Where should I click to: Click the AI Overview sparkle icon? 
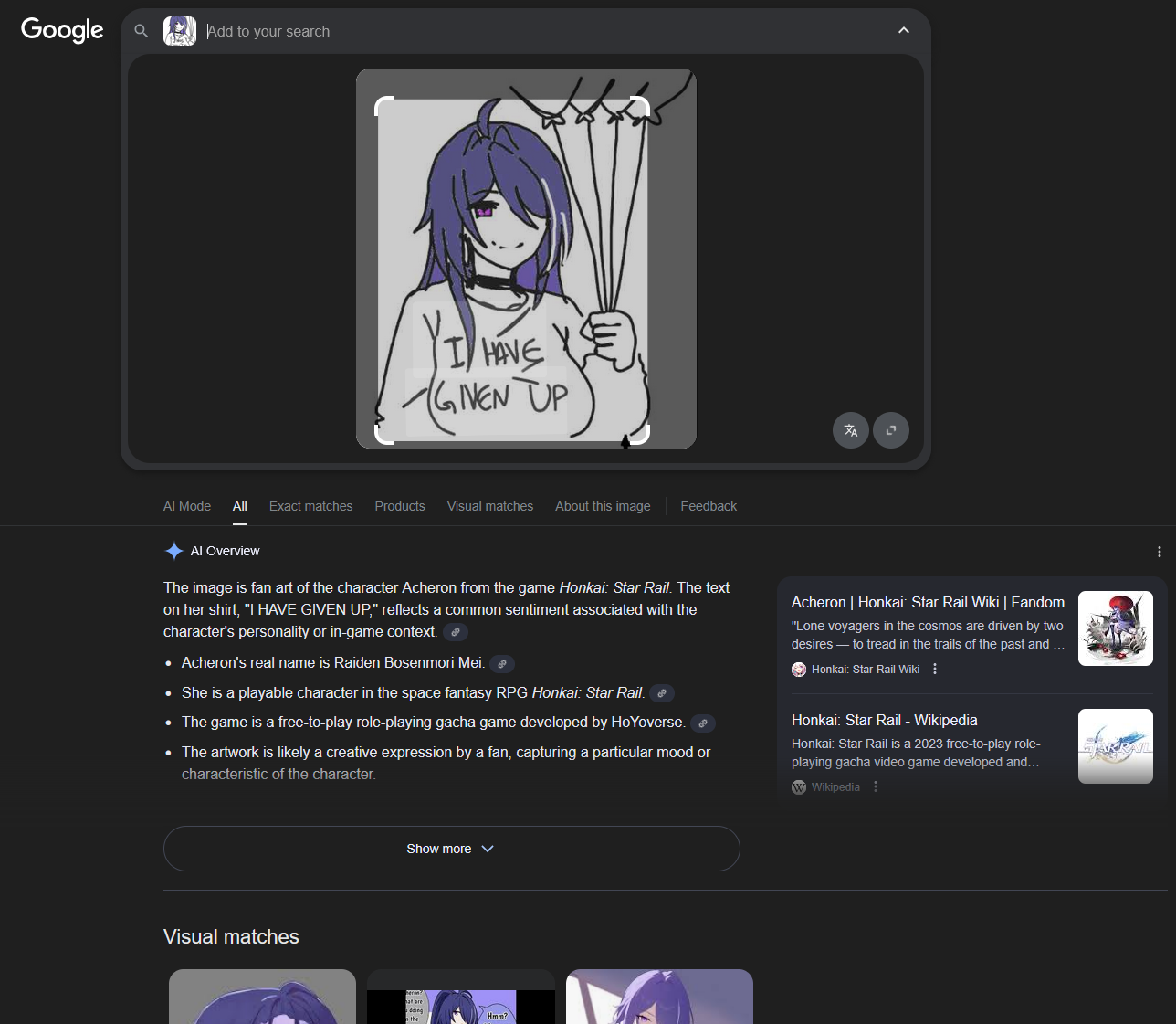pyautogui.click(x=173, y=551)
